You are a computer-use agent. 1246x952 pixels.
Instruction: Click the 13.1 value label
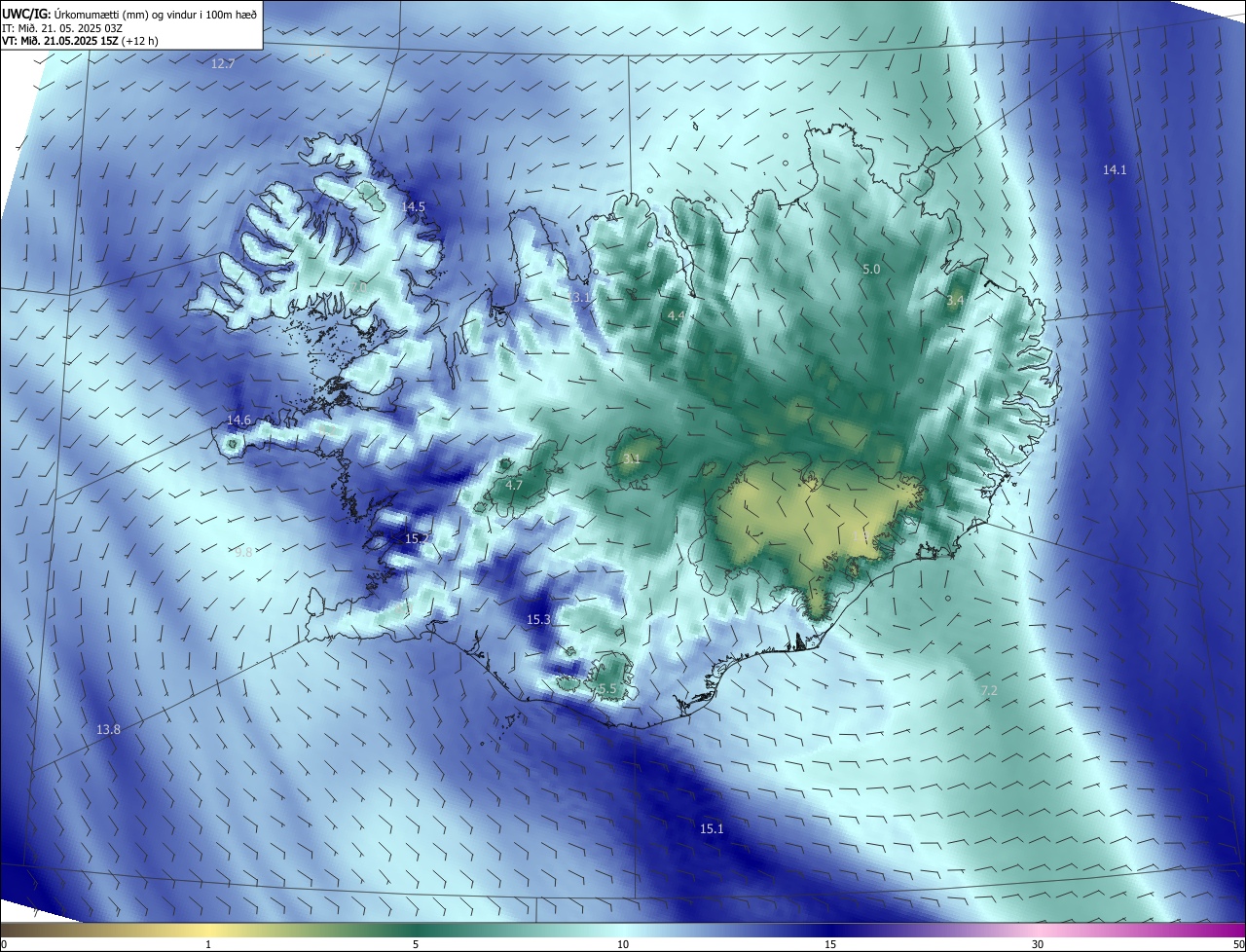pyautogui.click(x=581, y=298)
